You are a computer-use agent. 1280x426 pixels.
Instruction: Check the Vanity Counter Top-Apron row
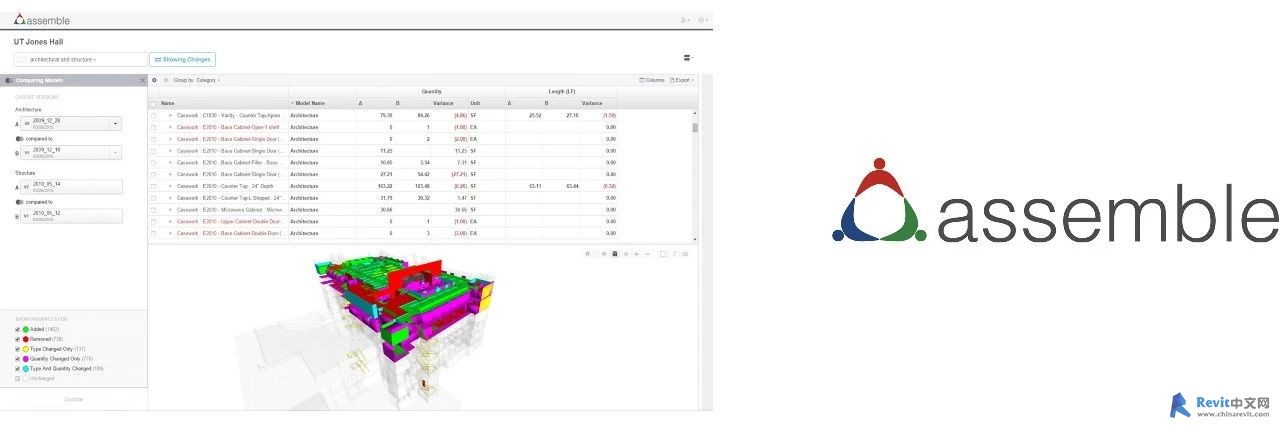[153, 115]
